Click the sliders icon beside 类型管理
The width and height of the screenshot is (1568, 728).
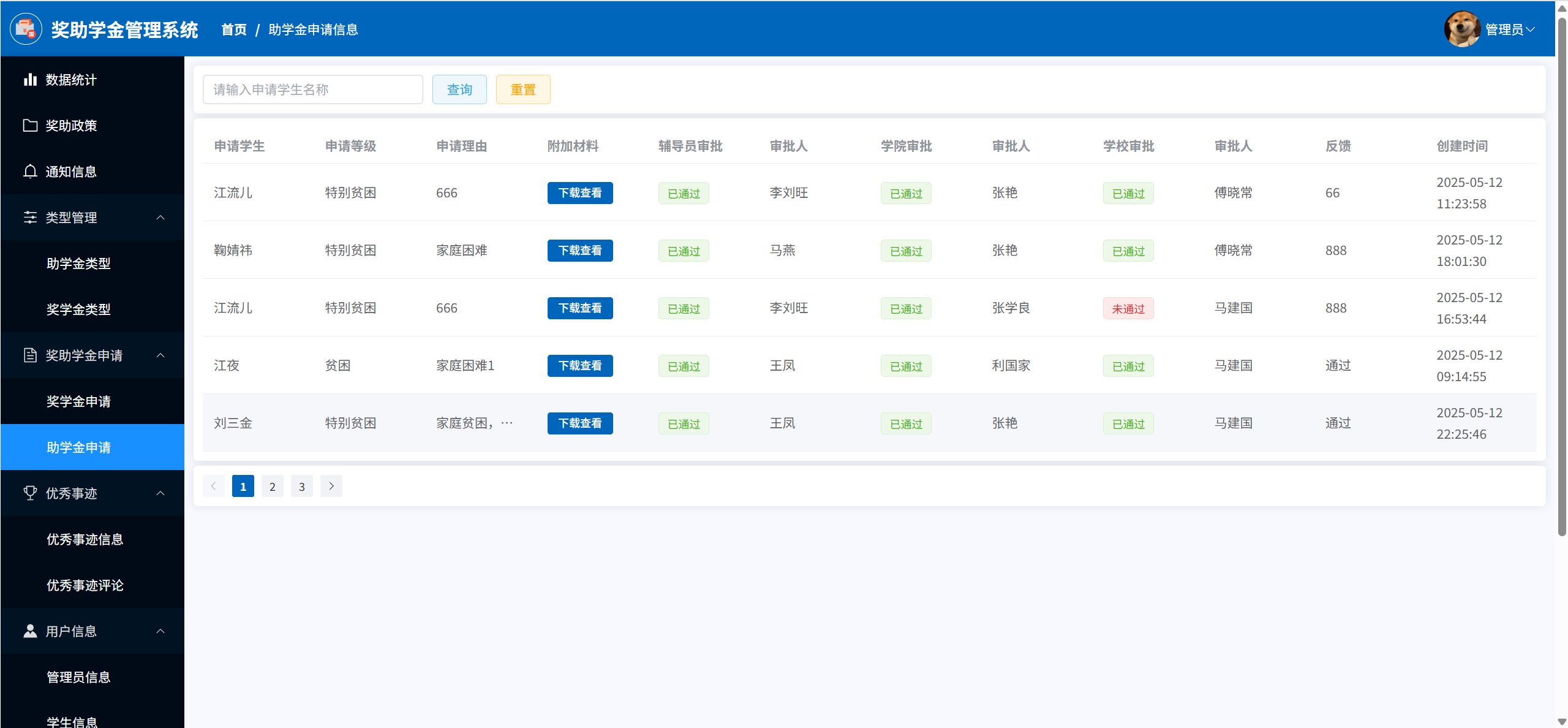[30, 218]
